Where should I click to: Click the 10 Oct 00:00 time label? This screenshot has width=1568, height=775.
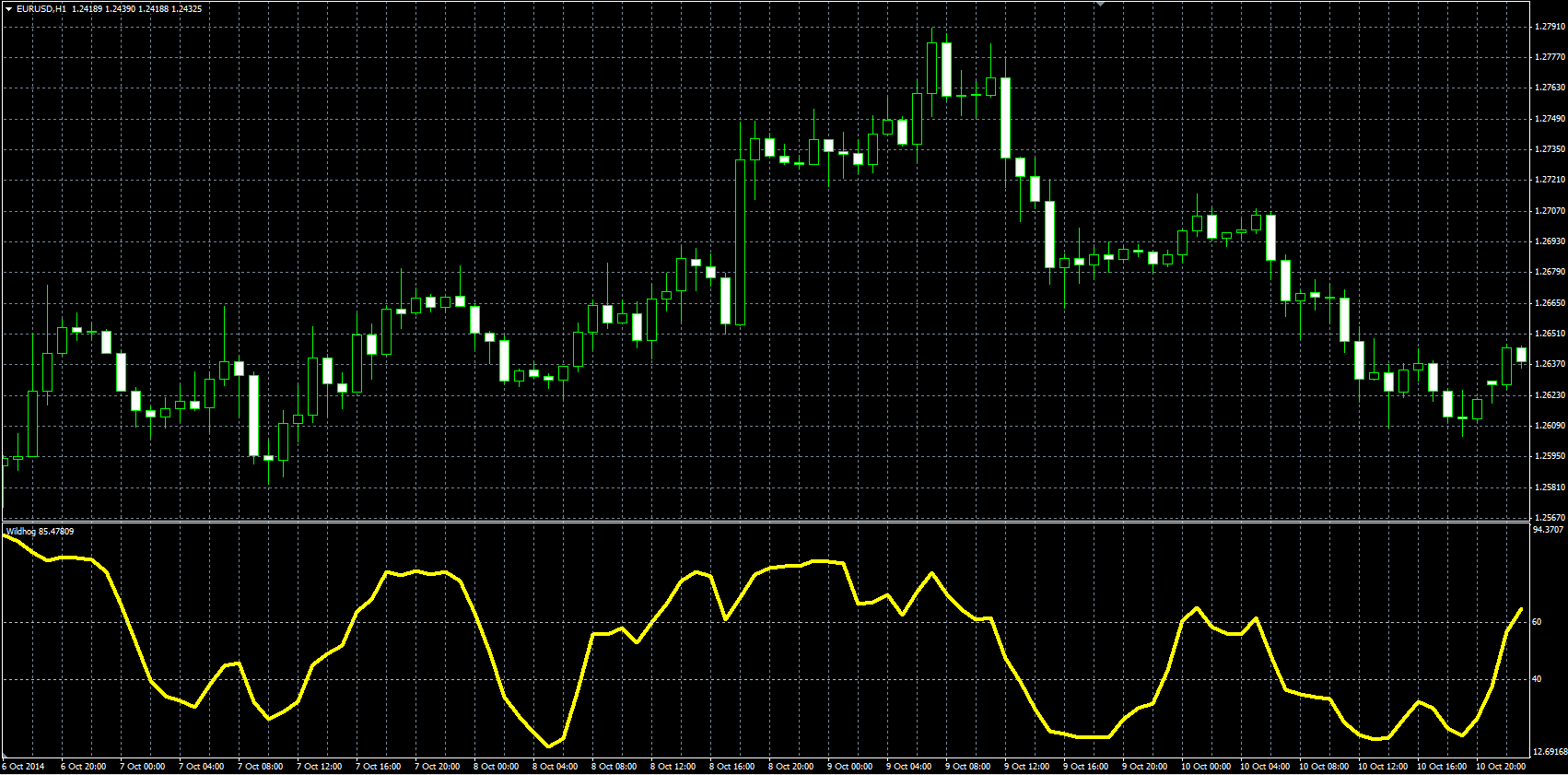coord(1205,767)
